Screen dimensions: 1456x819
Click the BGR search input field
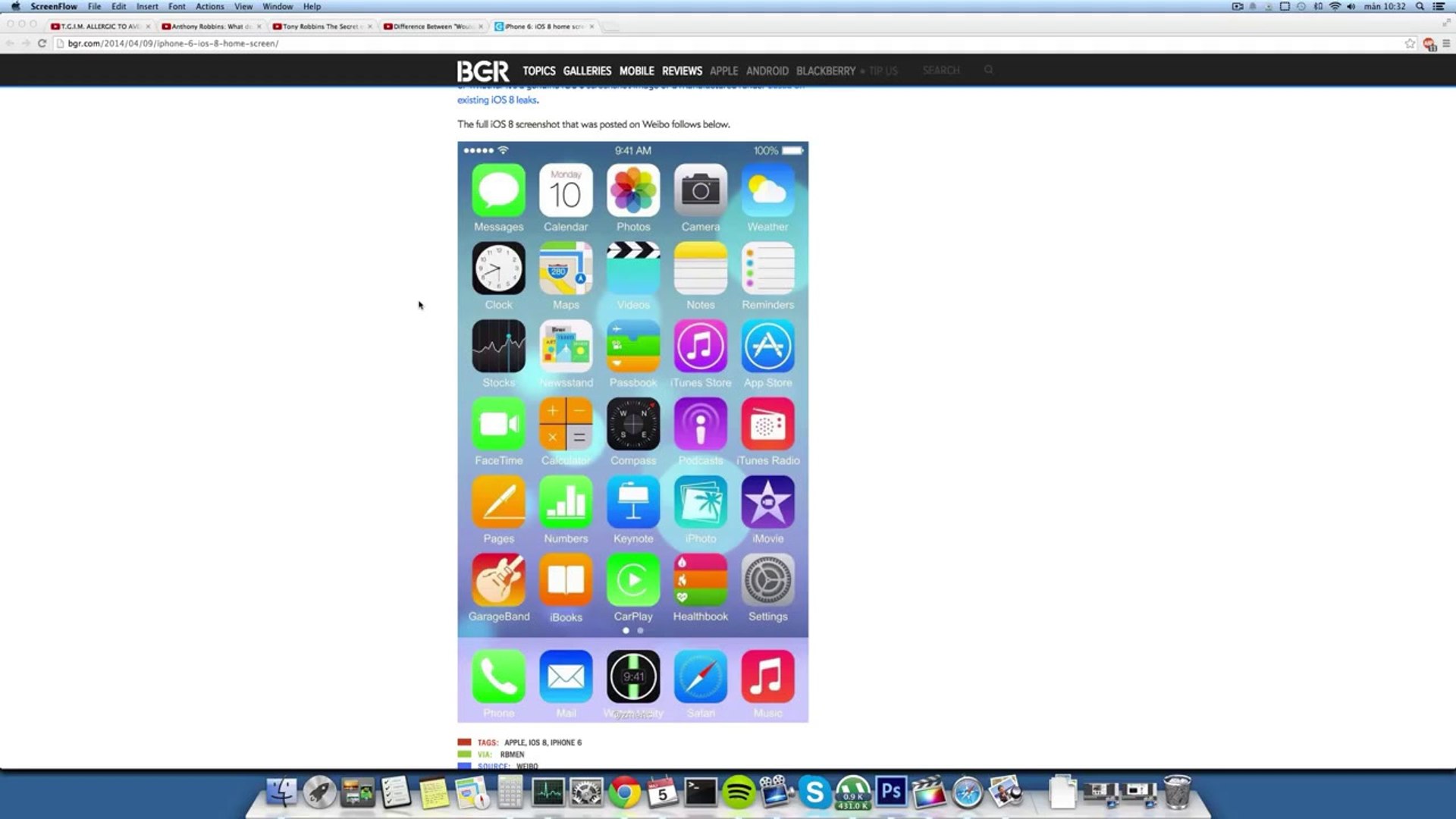pyautogui.click(x=941, y=70)
